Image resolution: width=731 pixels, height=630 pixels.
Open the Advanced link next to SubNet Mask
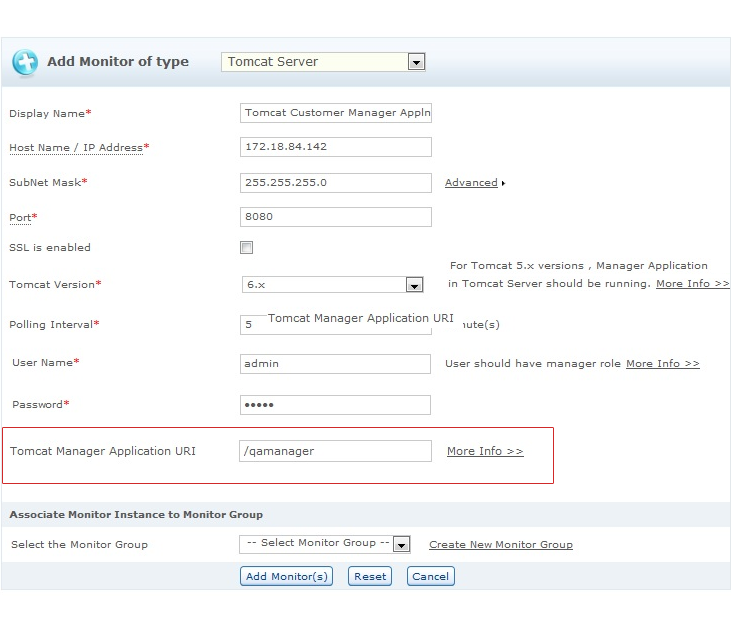tap(471, 183)
